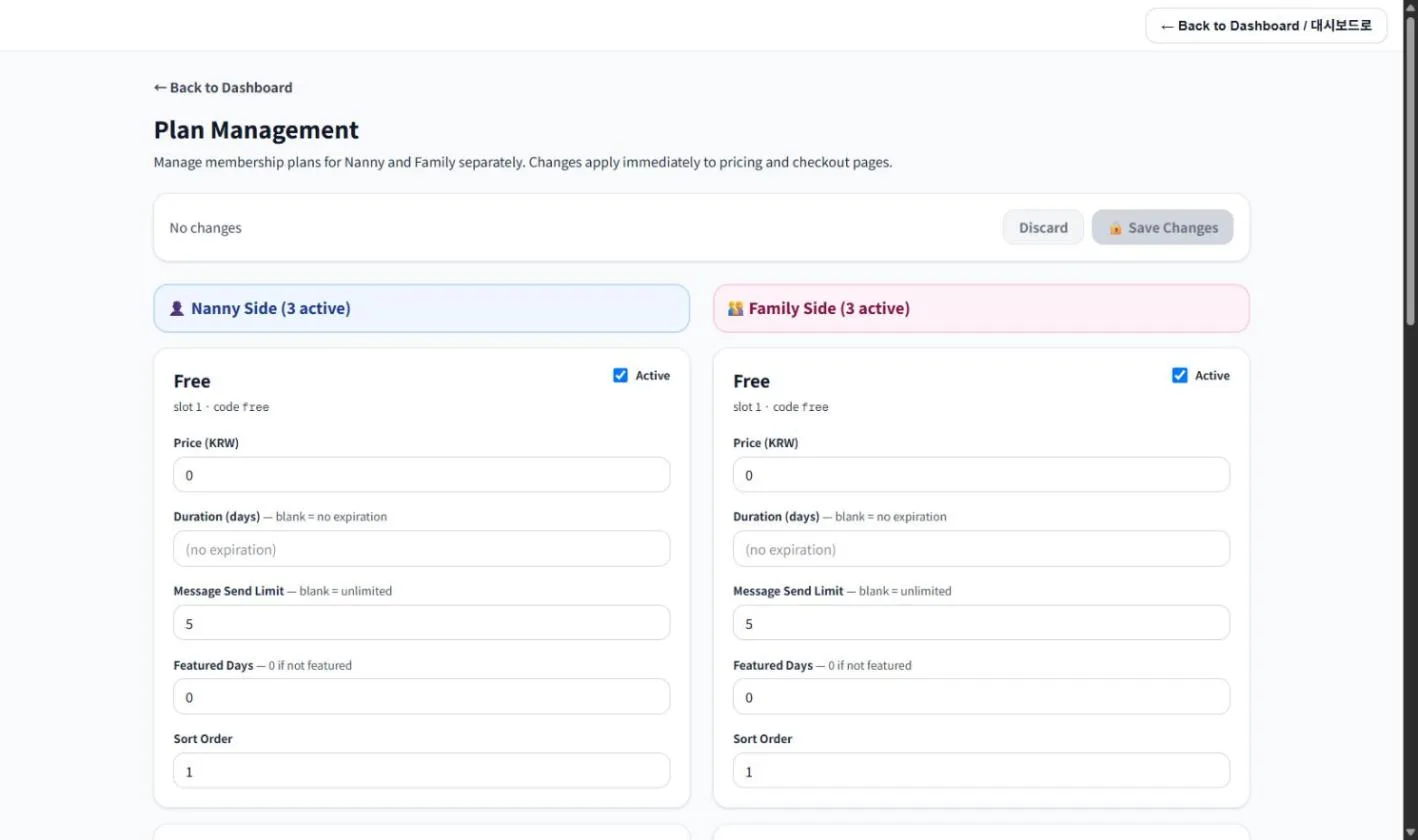Viewport: 1418px width, 840px height.
Task: Click the Discard button
Action: coord(1043,228)
